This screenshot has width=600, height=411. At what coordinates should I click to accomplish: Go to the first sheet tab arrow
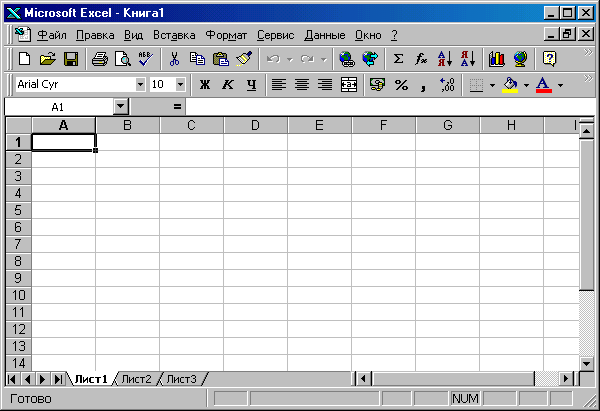coord(12,379)
